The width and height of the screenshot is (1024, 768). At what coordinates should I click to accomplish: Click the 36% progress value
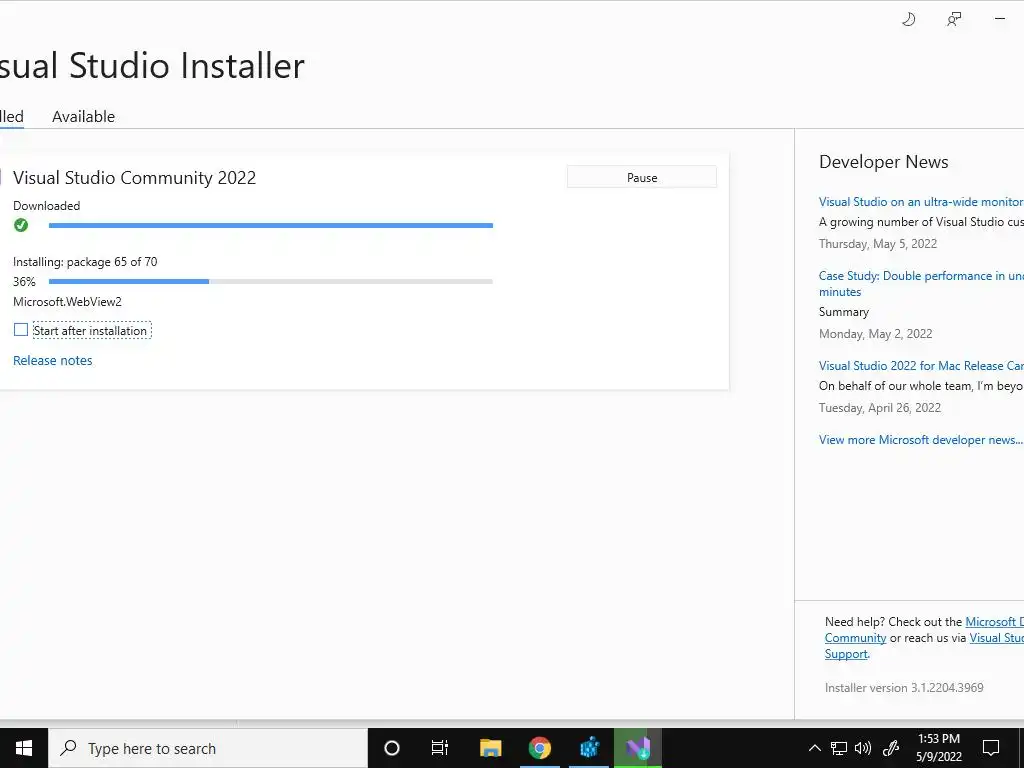tap(24, 281)
